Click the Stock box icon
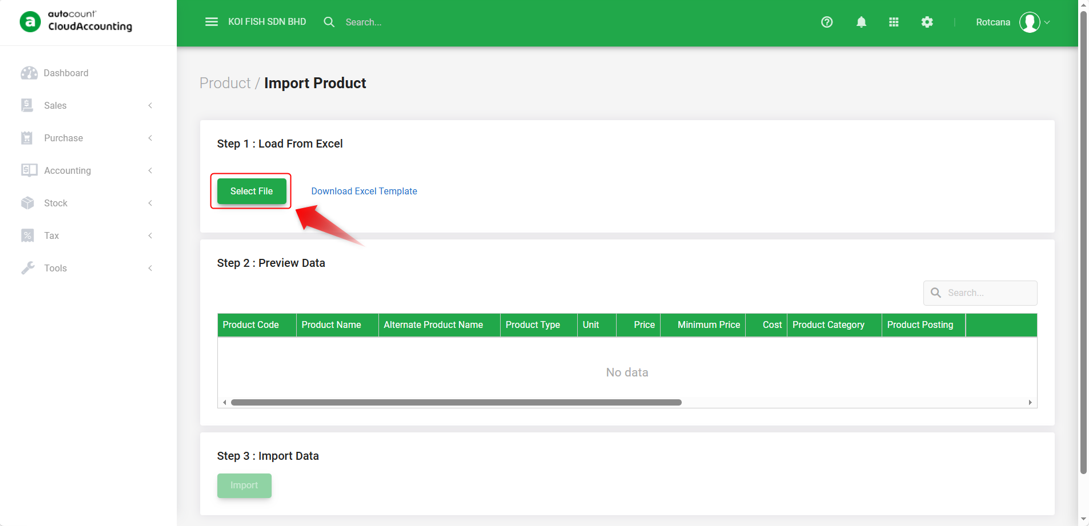The image size is (1092, 530). coord(28,203)
